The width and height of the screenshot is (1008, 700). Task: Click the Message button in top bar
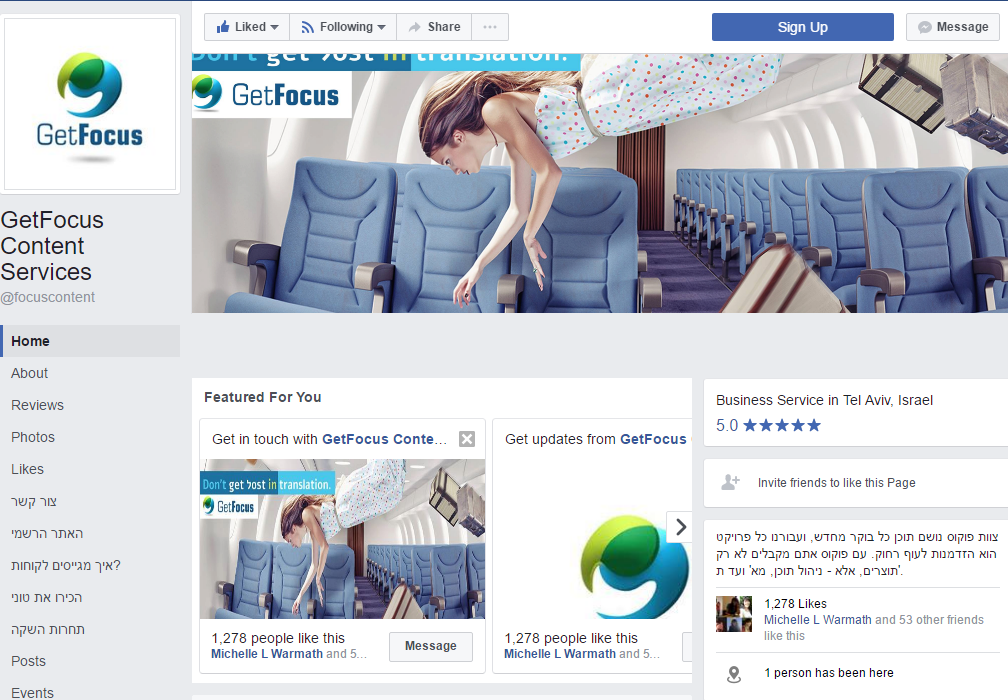[953, 27]
